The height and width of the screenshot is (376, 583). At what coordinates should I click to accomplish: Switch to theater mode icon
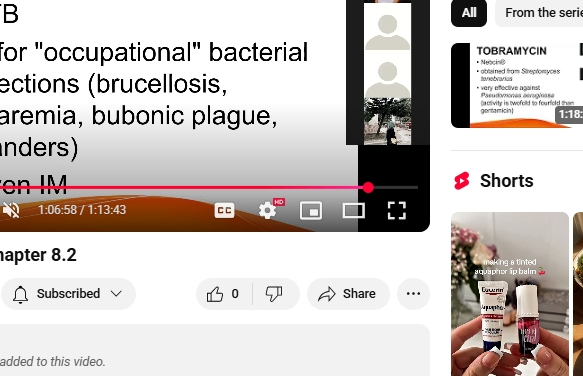354,211
